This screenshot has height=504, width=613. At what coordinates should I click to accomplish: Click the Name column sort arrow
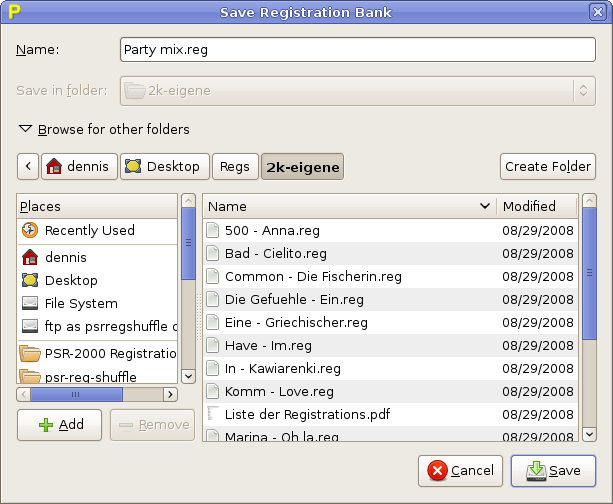coord(485,206)
